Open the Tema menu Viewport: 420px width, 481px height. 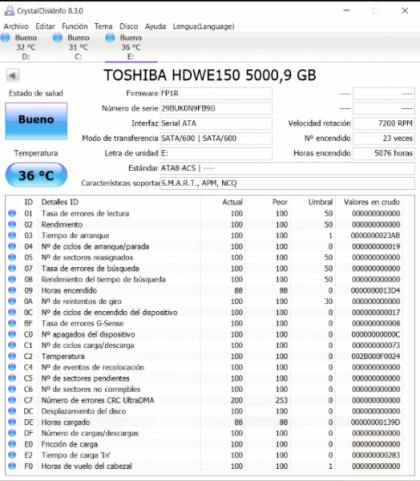click(103, 26)
